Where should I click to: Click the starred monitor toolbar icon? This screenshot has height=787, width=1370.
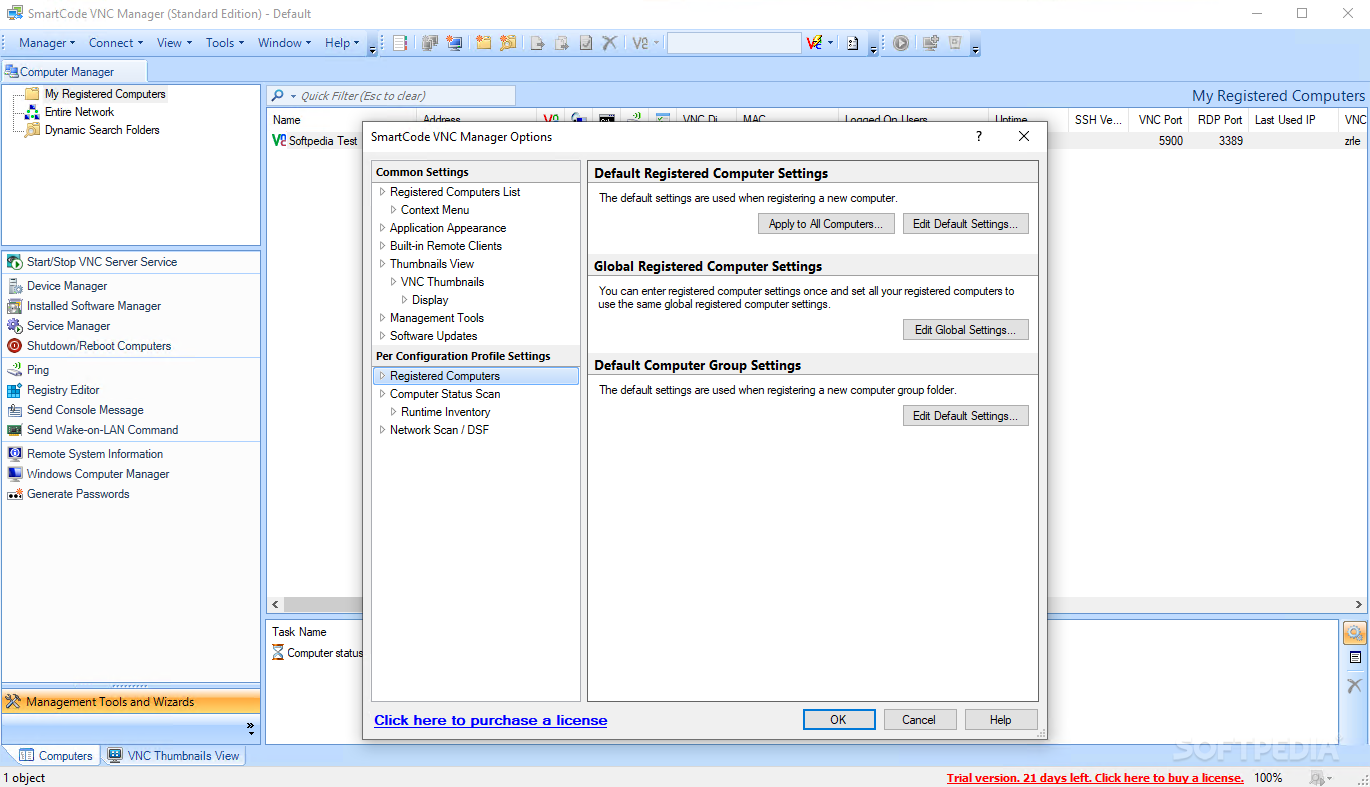[455, 43]
